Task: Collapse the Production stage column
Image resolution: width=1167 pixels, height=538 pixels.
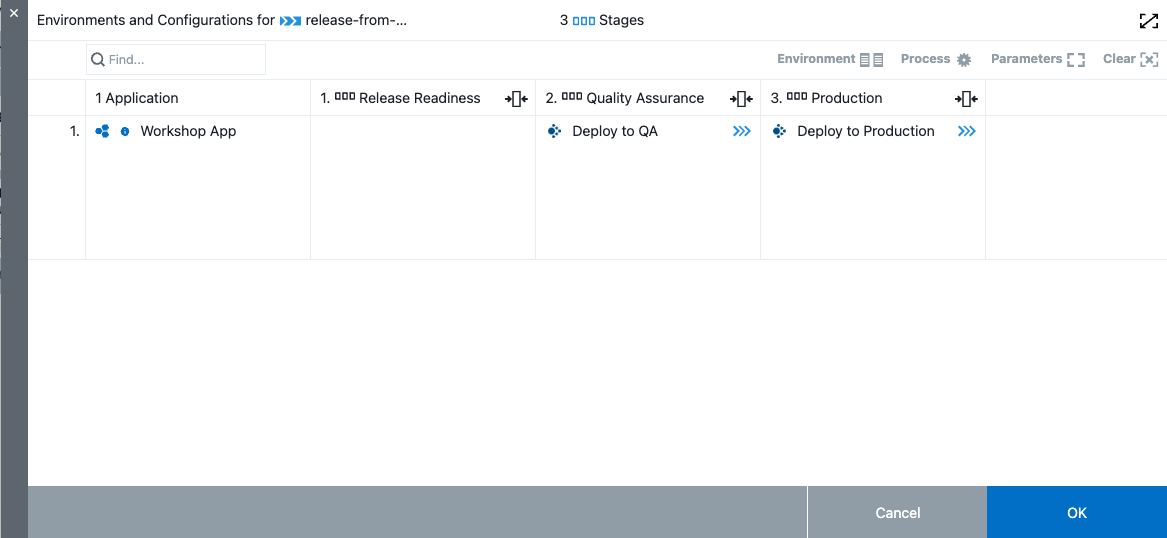Action: click(966, 98)
